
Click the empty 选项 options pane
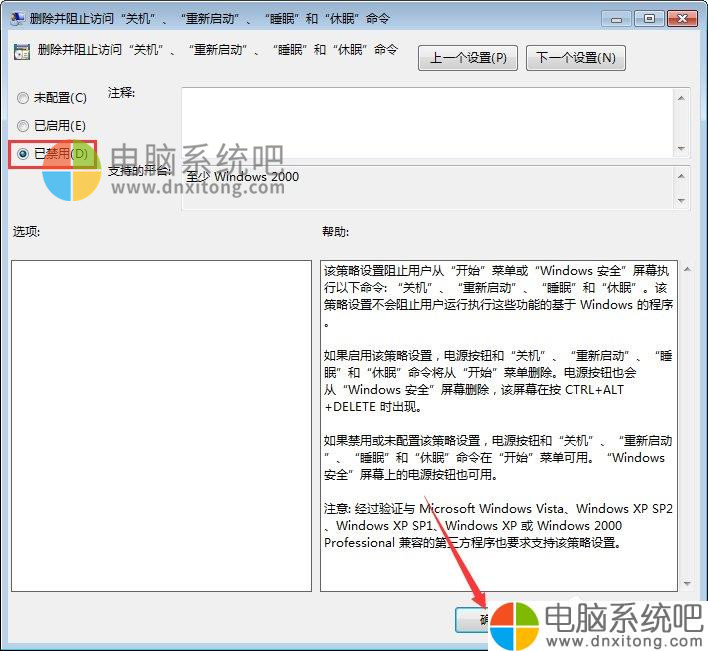tap(161, 426)
